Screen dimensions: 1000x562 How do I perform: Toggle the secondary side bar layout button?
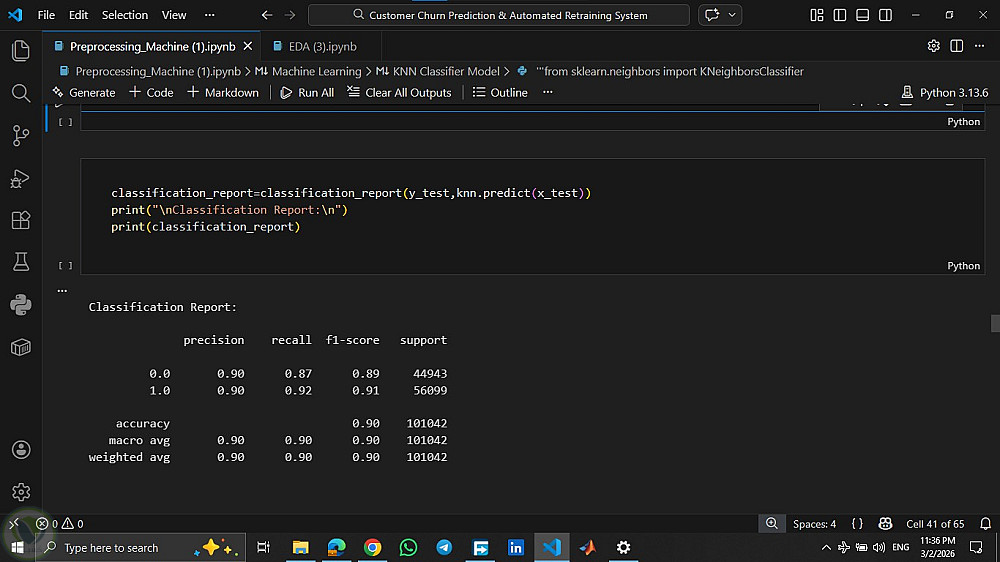pyautogui.click(x=886, y=16)
